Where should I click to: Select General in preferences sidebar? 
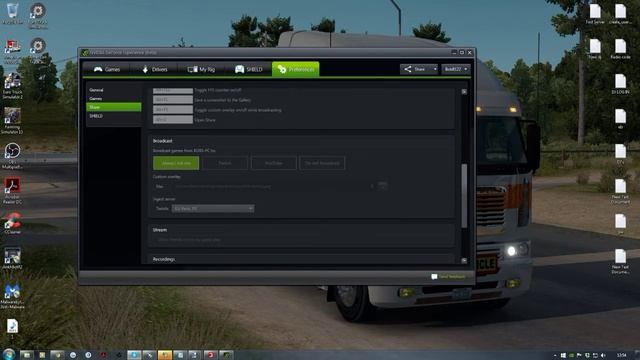(96, 90)
